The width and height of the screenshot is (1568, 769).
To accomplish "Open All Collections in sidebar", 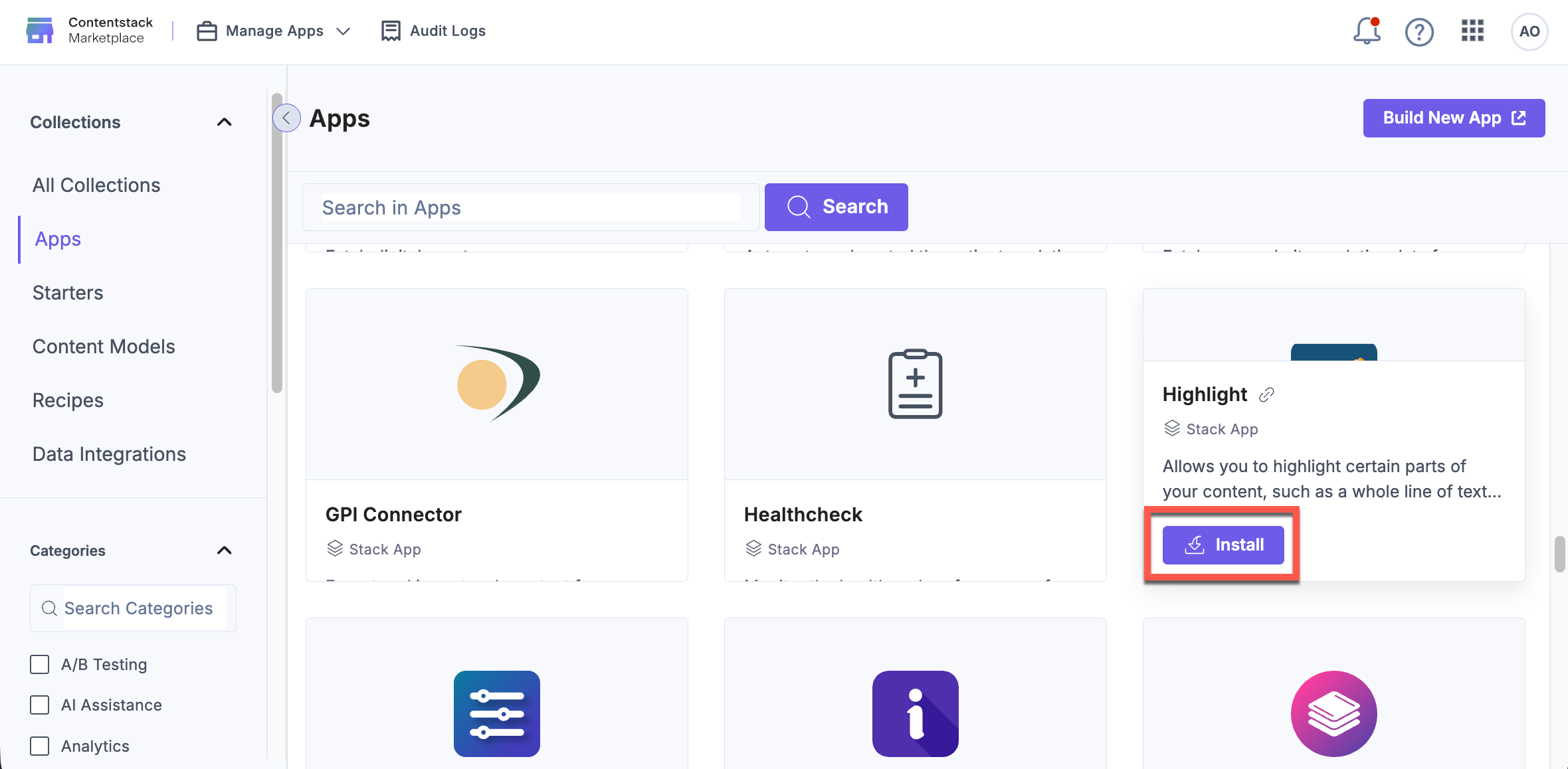I will pyautogui.click(x=96, y=185).
